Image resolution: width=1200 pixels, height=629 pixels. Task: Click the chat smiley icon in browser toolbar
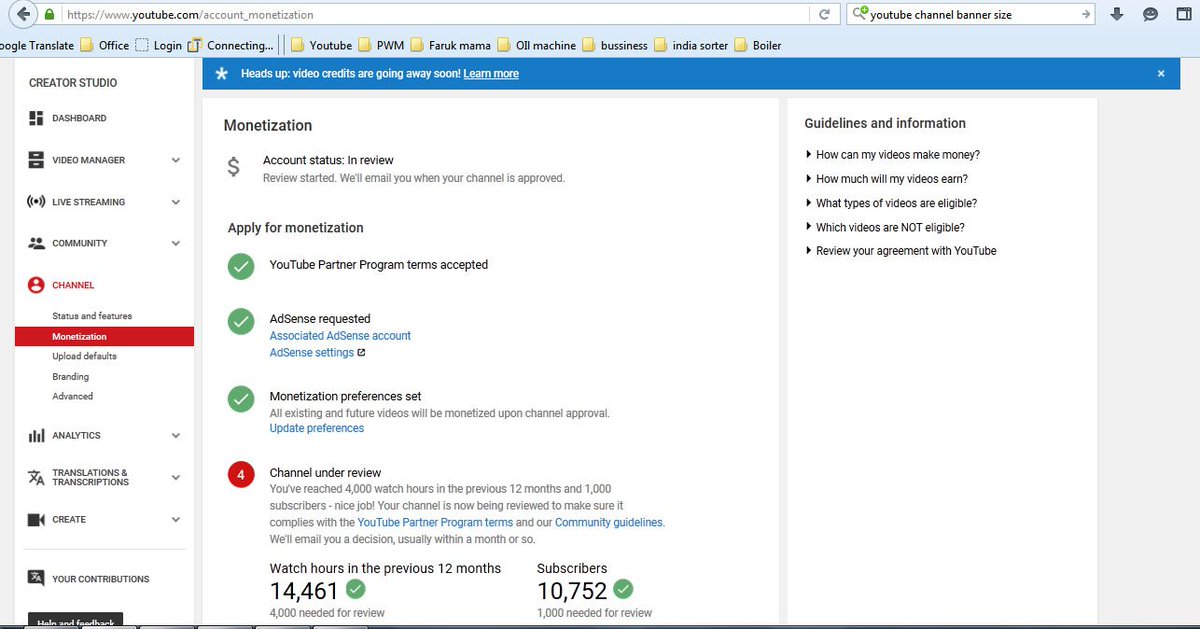pos(1150,14)
